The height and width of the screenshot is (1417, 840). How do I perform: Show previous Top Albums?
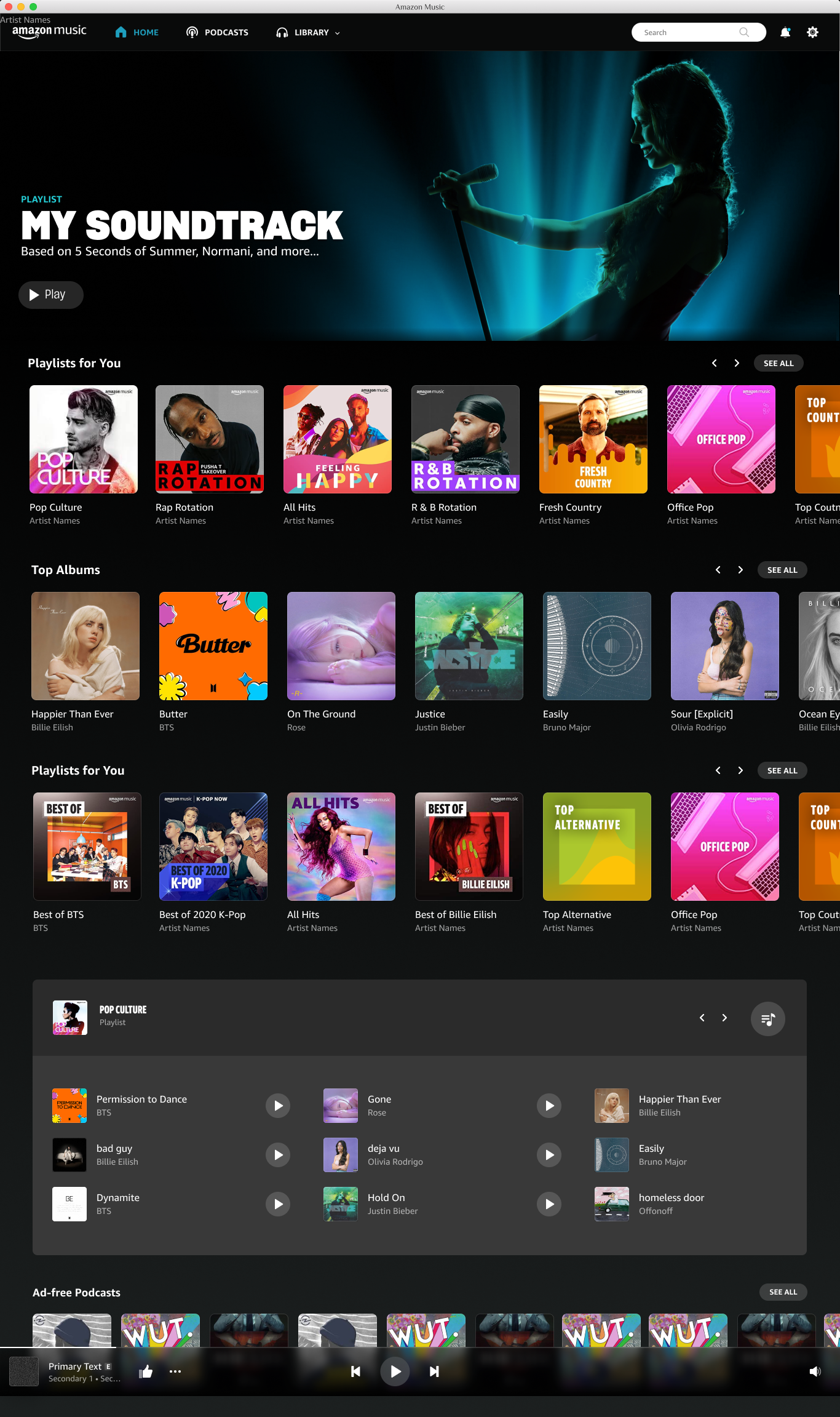pyautogui.click(x=718, y=570)
